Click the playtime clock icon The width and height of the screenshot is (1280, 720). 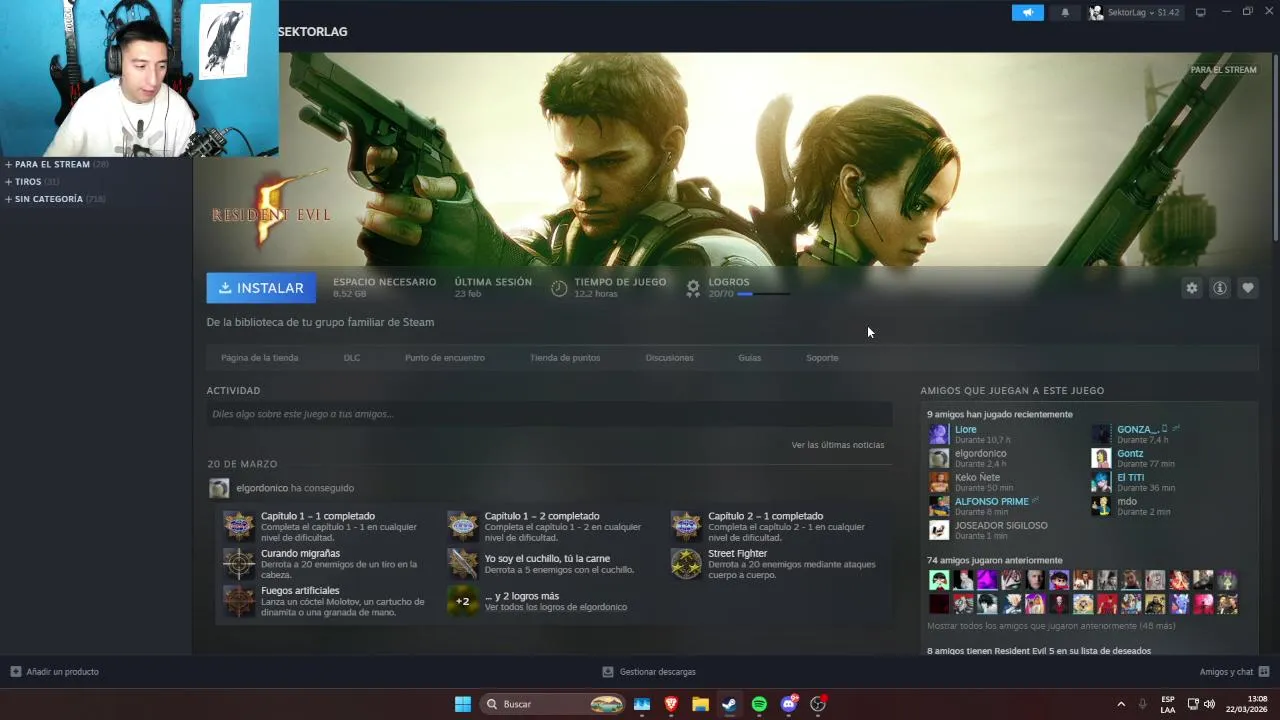click(559, 288)
